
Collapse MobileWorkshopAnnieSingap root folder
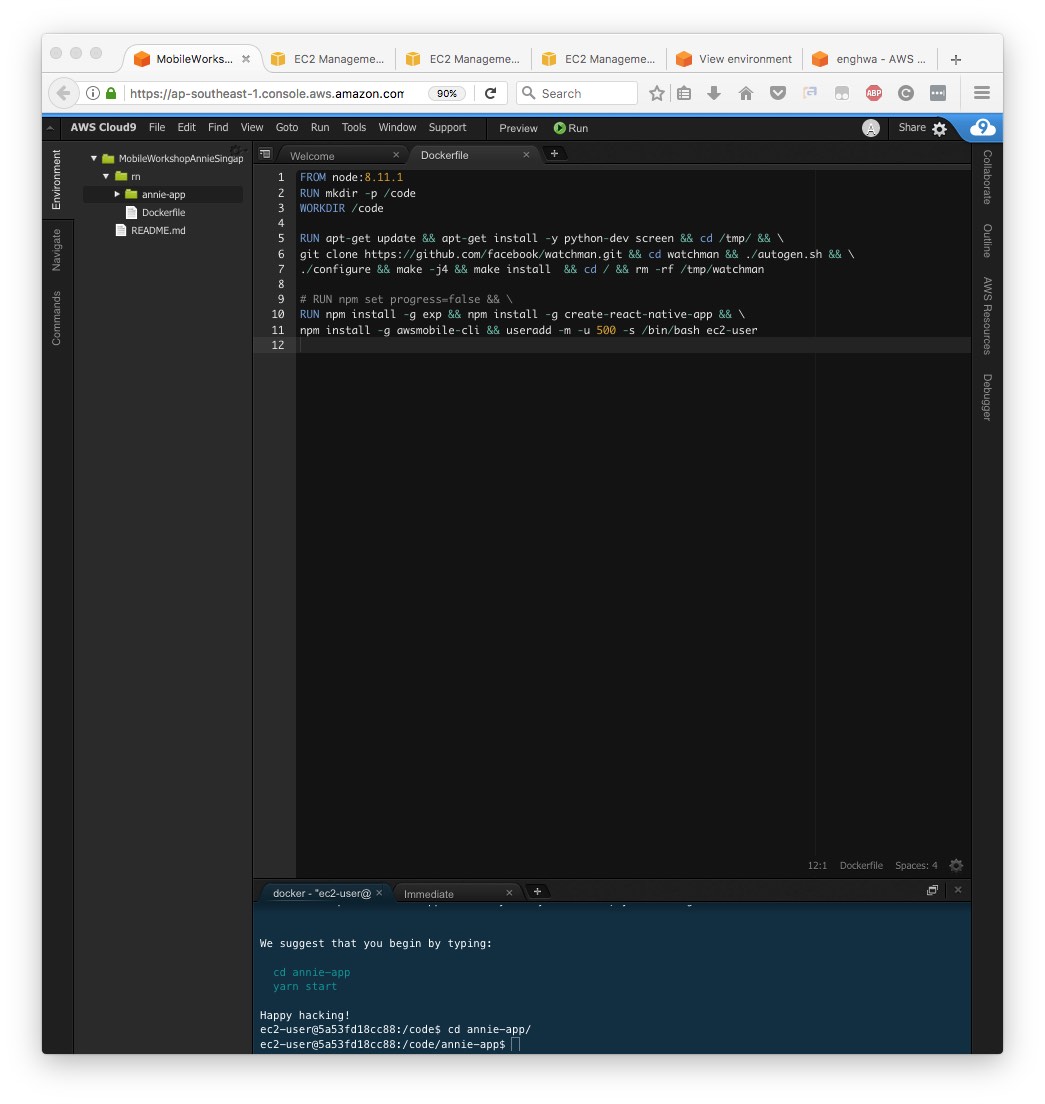[x=94, y=158]
